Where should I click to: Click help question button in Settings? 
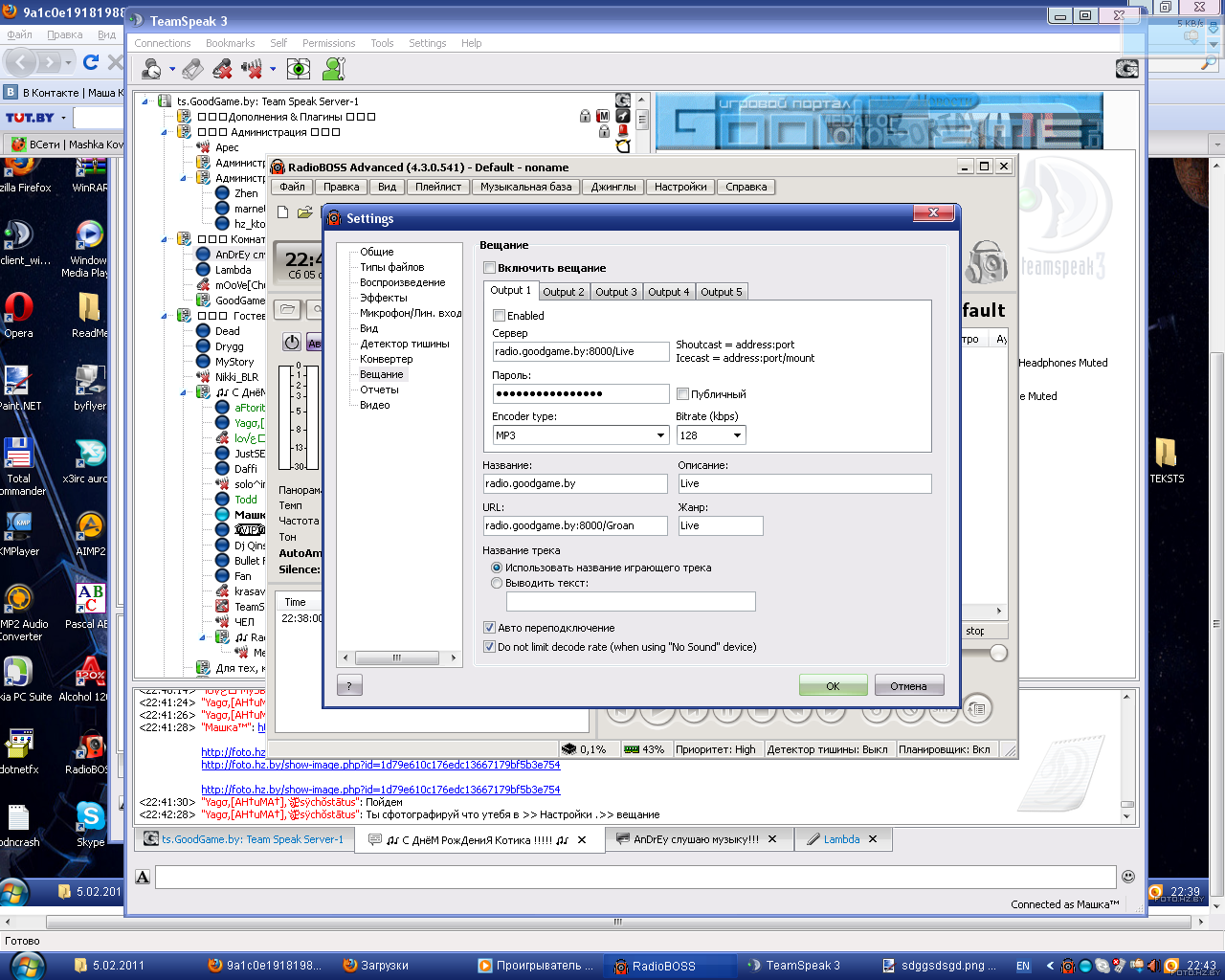[349, 685]
